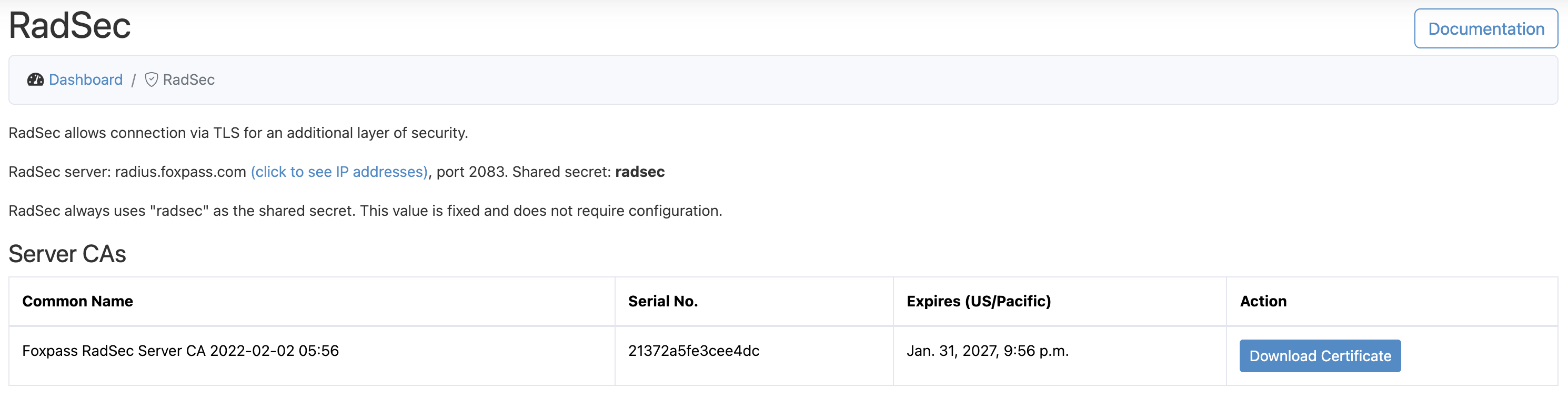
Task: Click the Jan. 31, 2027 expiry date cell
Action: [987, 351]
